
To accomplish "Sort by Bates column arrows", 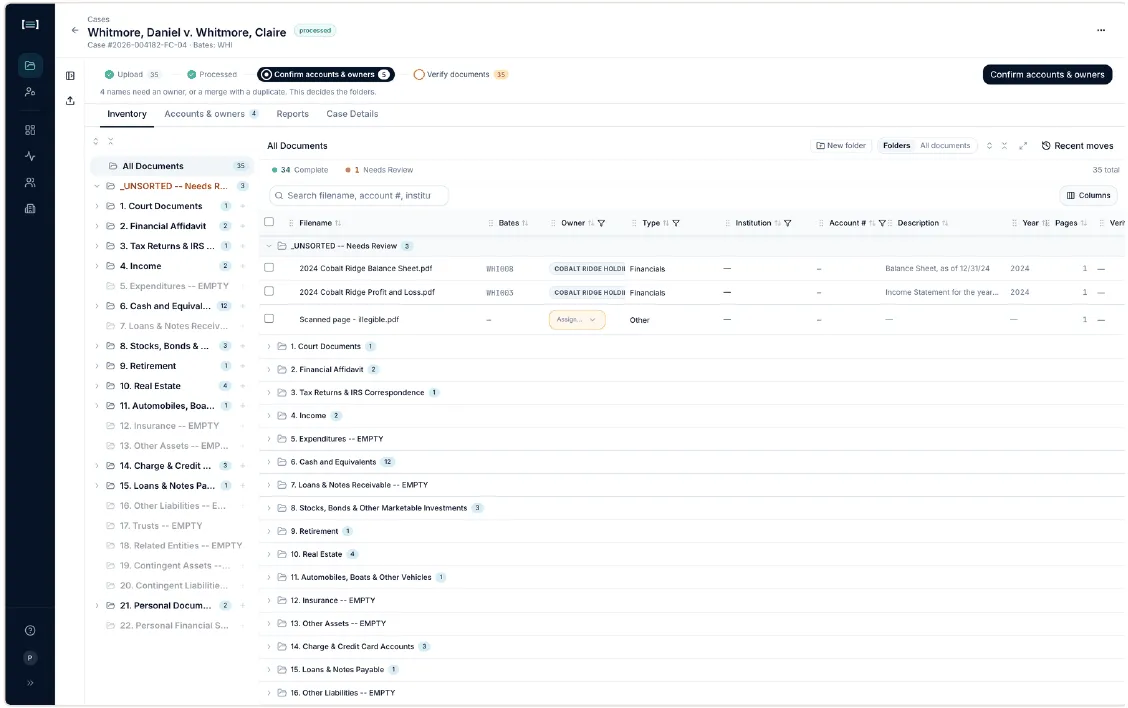I will click(x=525, y=224).
